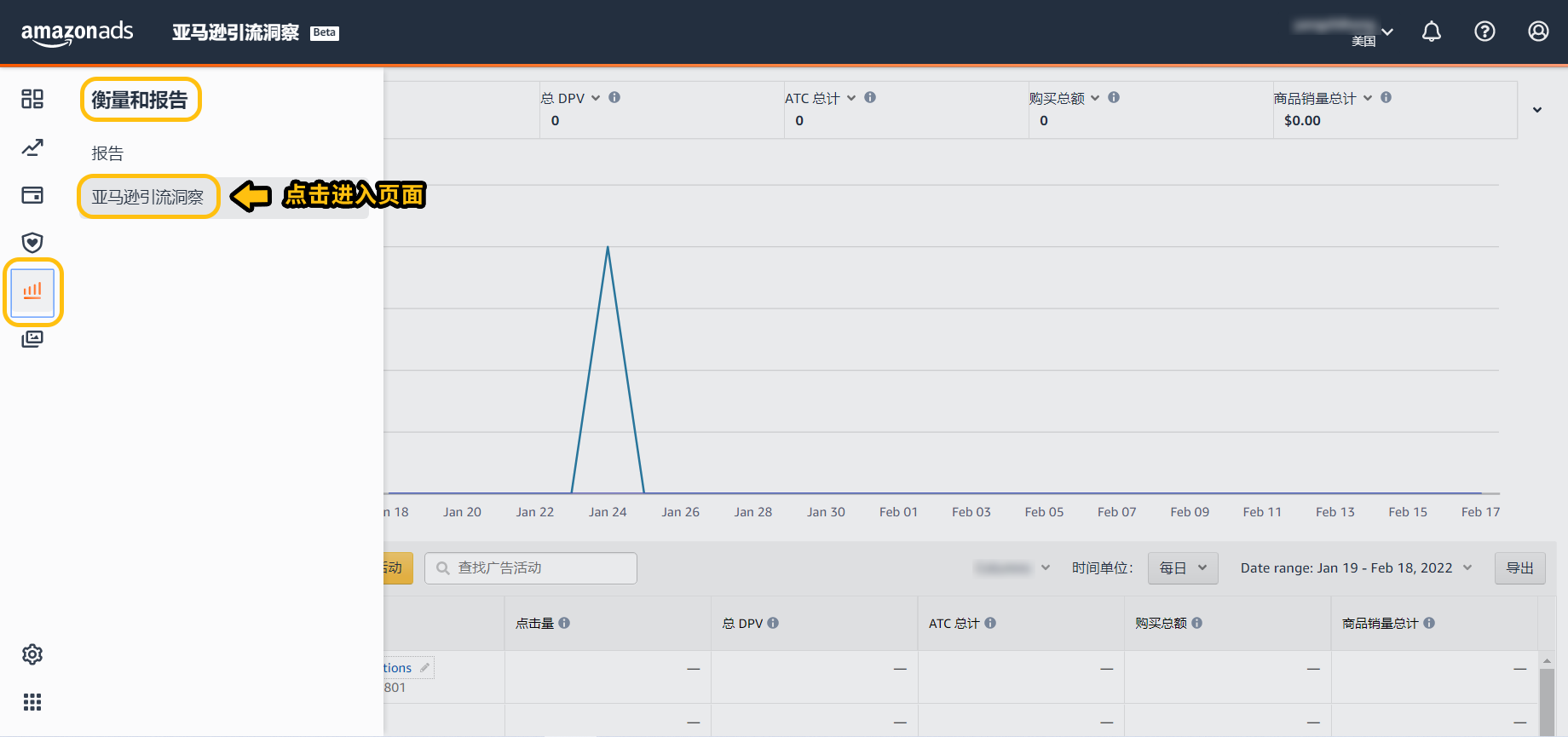Click the $0.00 sales value

tap(1303, 121)
